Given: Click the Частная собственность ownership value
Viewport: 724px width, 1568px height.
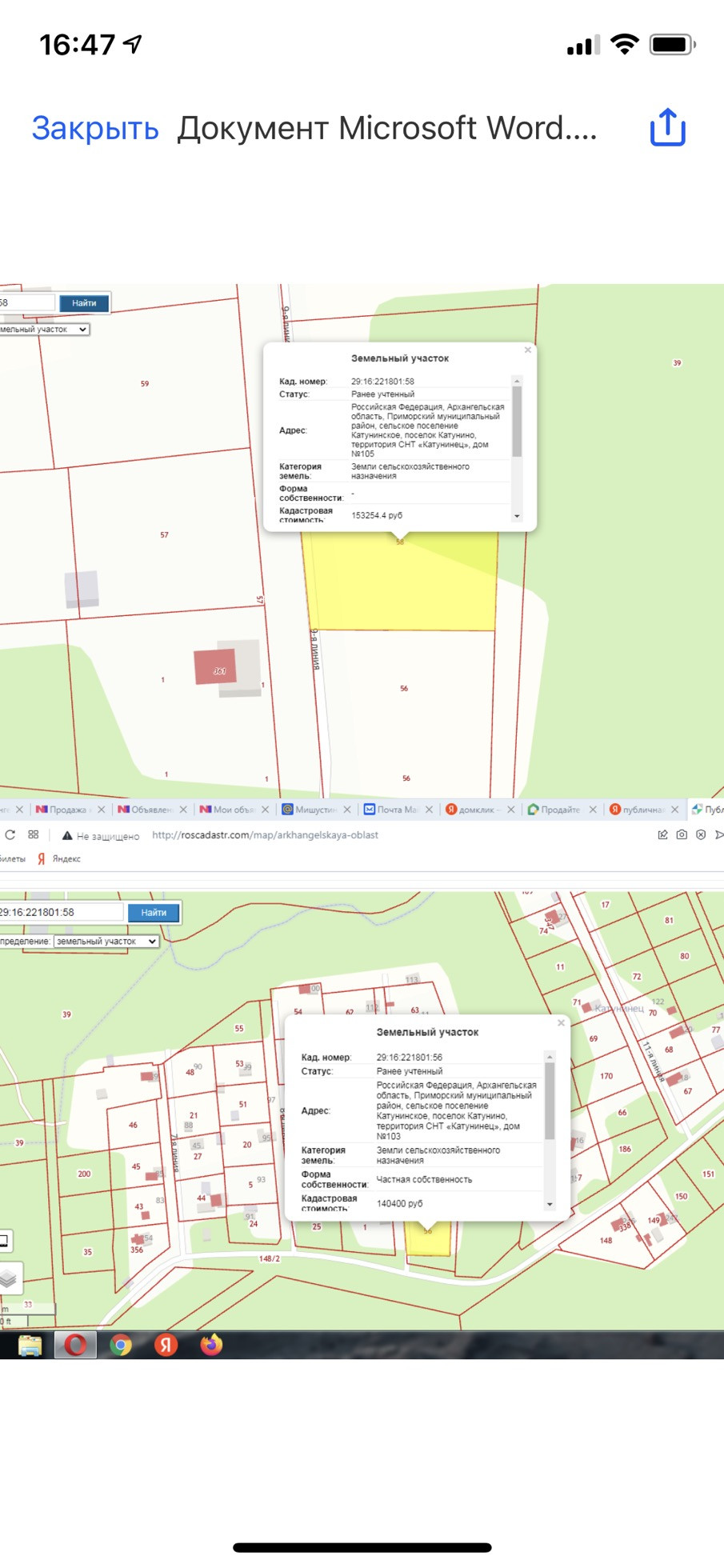Looking at the screenshot, I should pos(424,1179).
